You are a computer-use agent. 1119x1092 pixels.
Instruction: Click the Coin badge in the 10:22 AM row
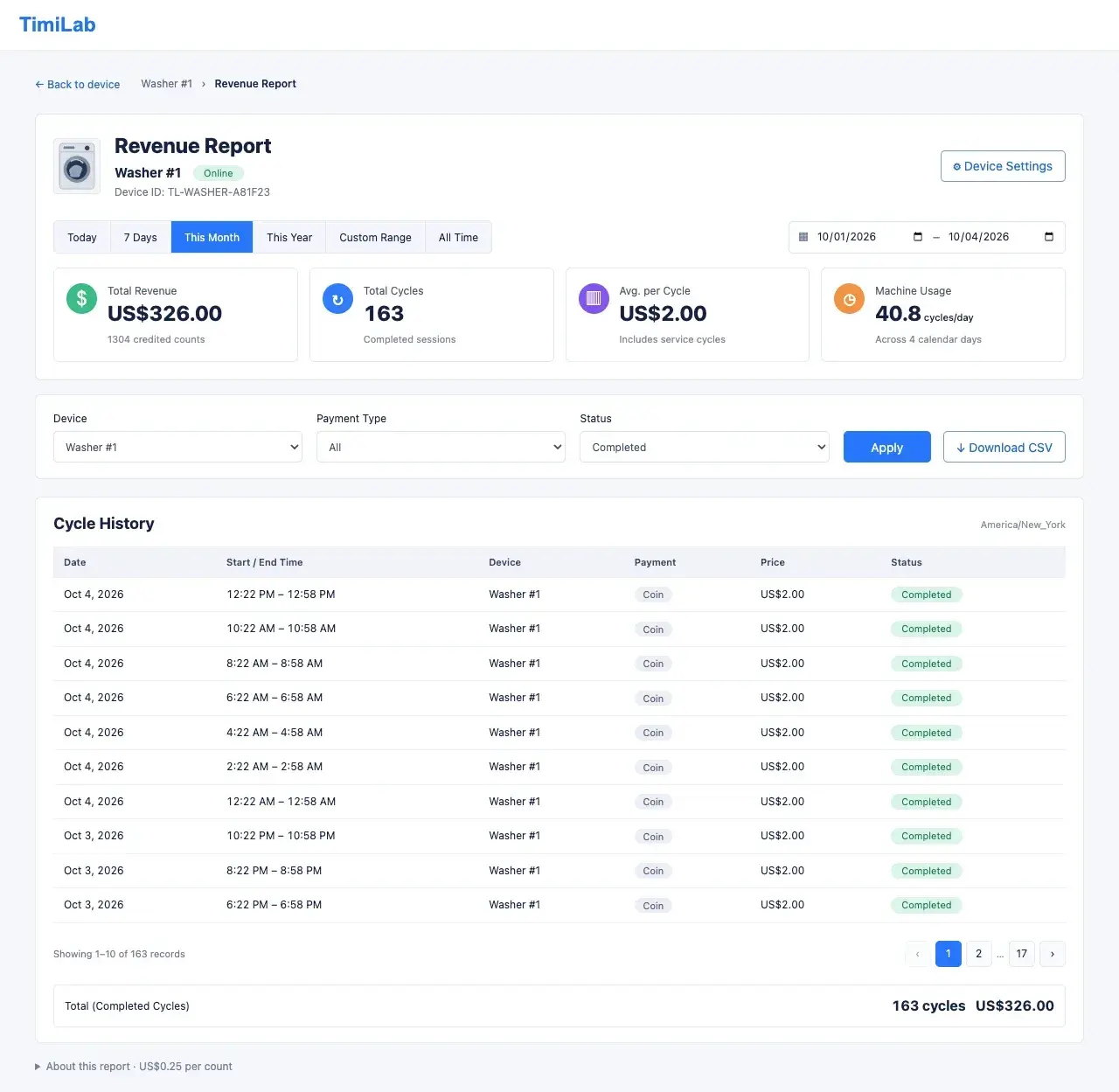(653, 629)
